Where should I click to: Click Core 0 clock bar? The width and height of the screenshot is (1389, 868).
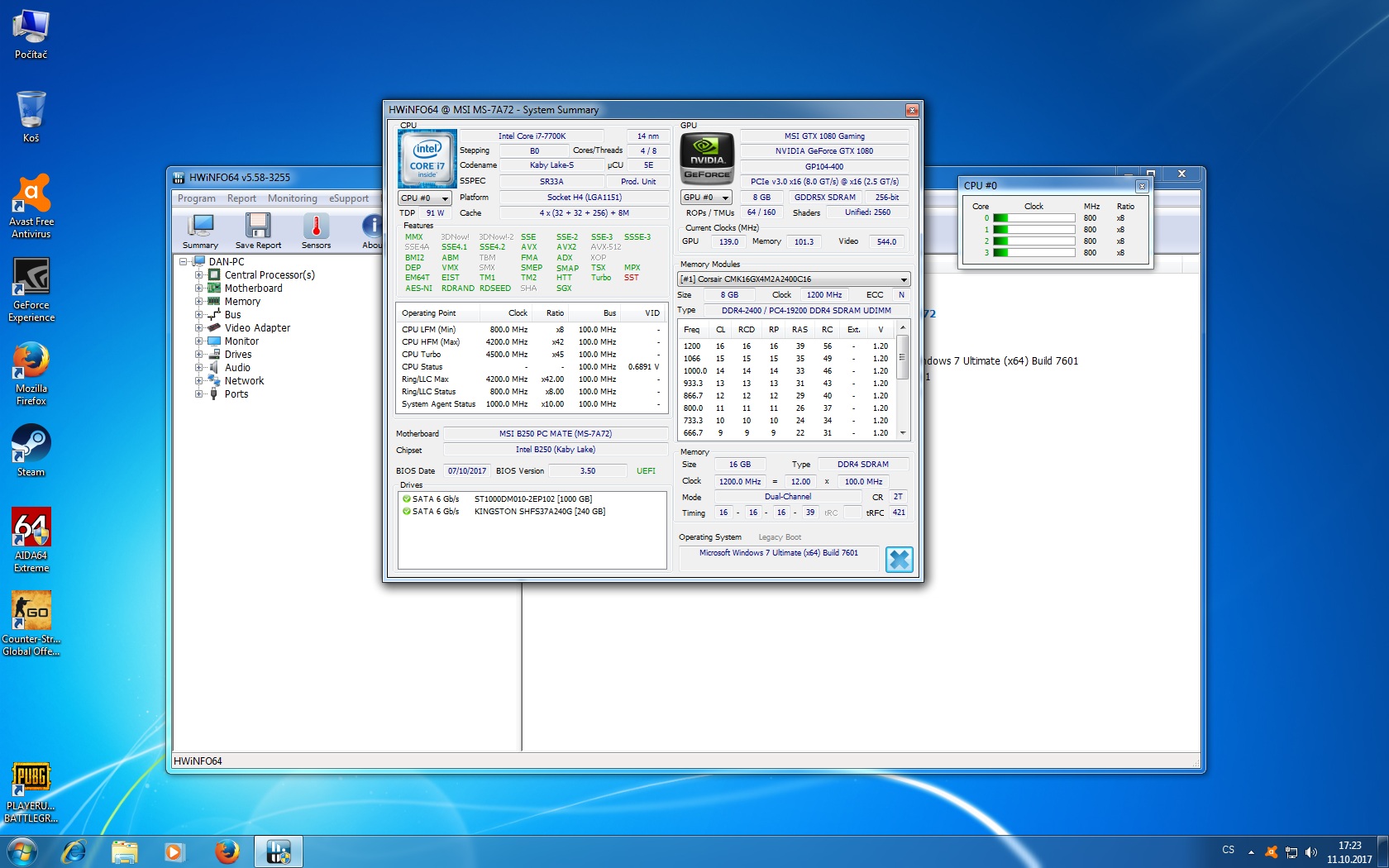tap(1033, 218)
